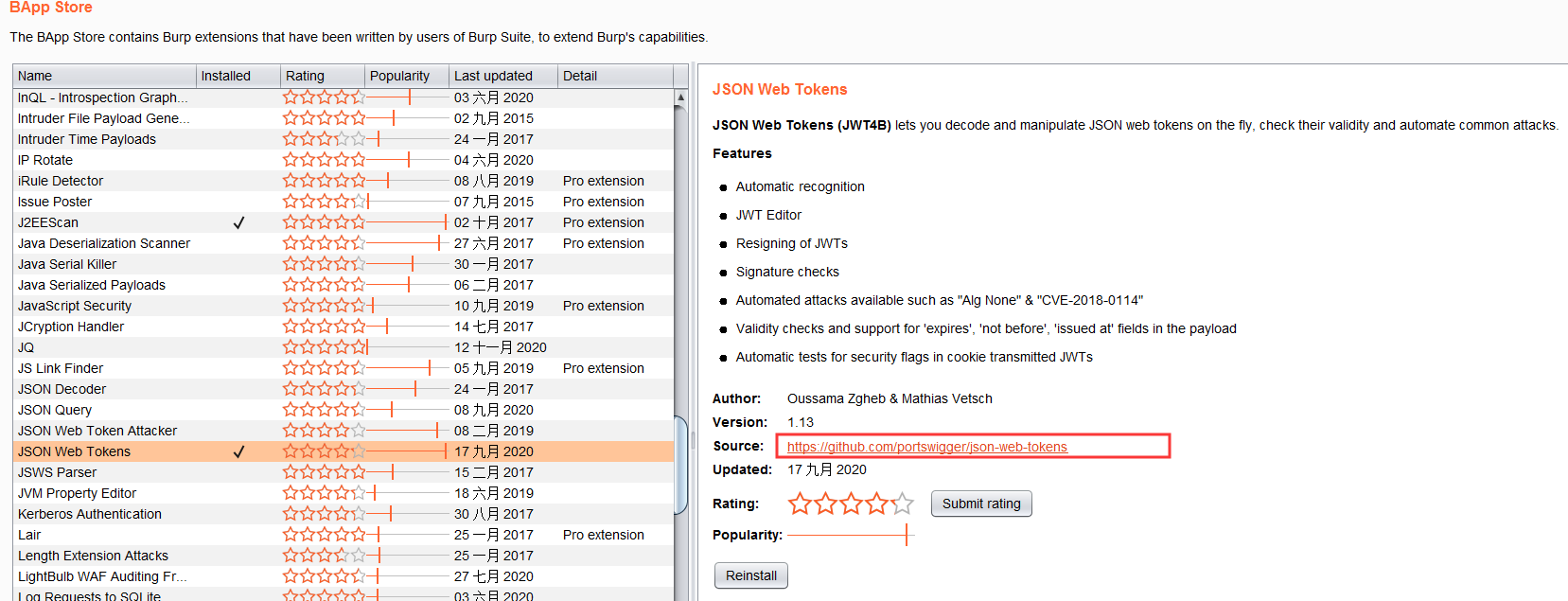Select the Lair extension row
Viewport: 1568px width, 601px height.
(x=344, y=535)
